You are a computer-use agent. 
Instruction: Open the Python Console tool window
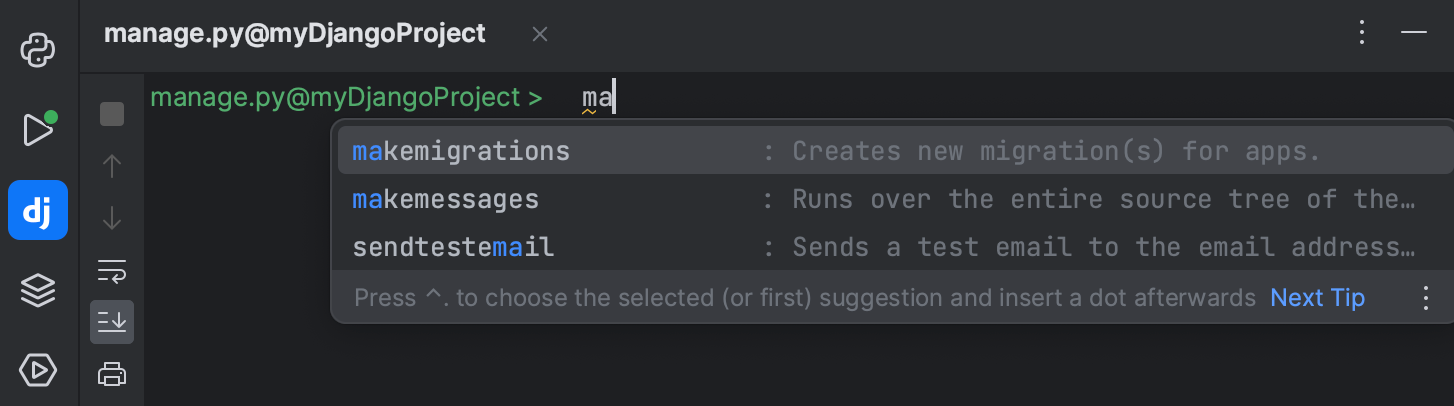38,49
